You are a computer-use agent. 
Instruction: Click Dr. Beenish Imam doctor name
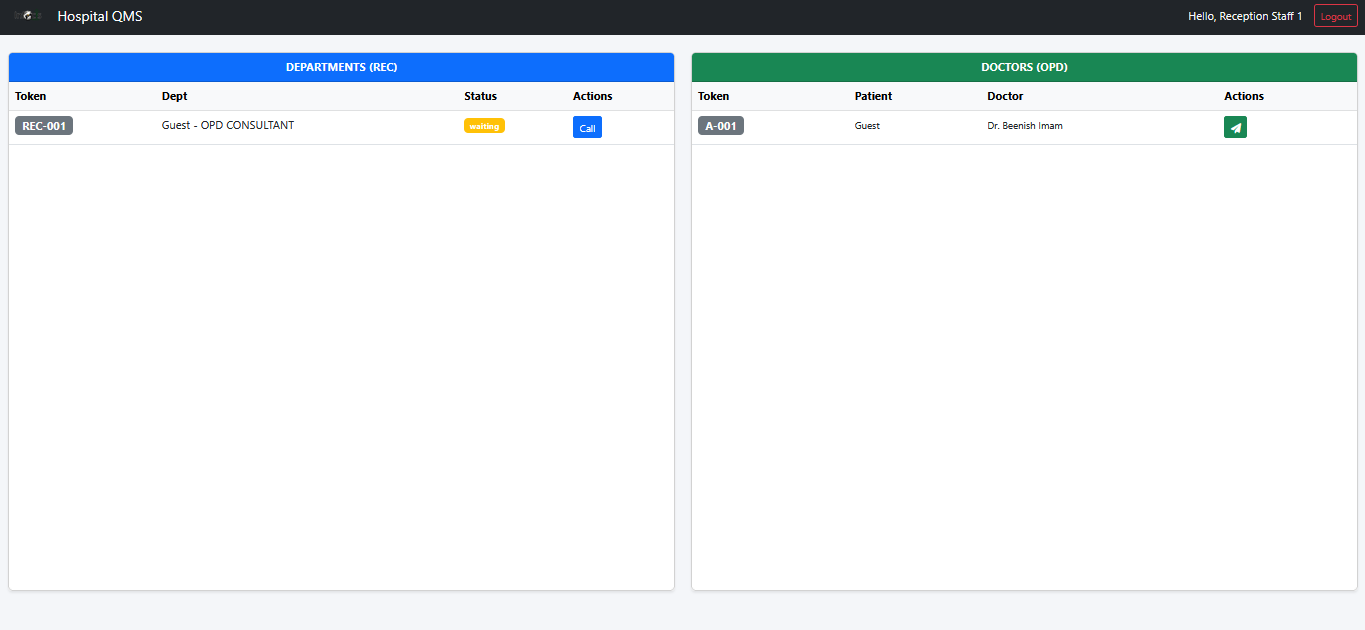1024,125
